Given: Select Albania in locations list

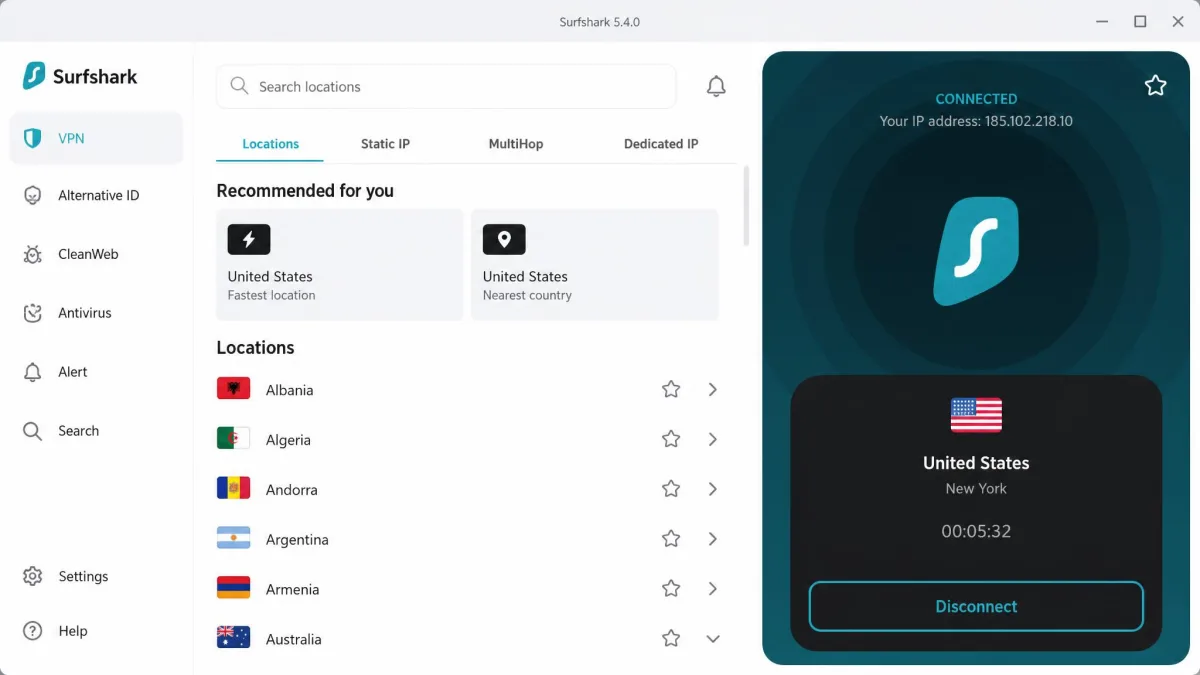Looking at the screenshot, I should (468, 389).
